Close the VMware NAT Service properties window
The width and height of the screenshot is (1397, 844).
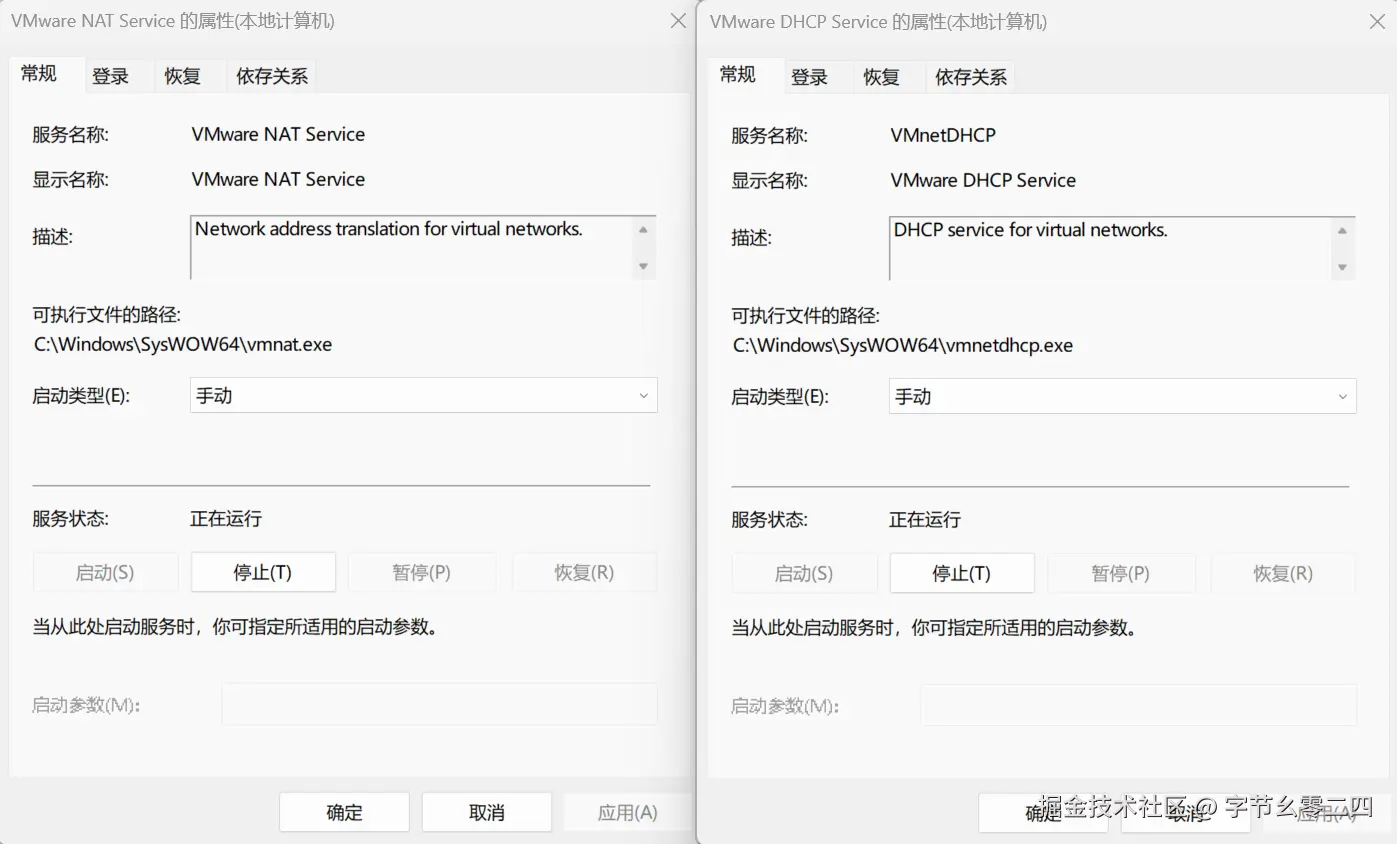click(677, 21)
